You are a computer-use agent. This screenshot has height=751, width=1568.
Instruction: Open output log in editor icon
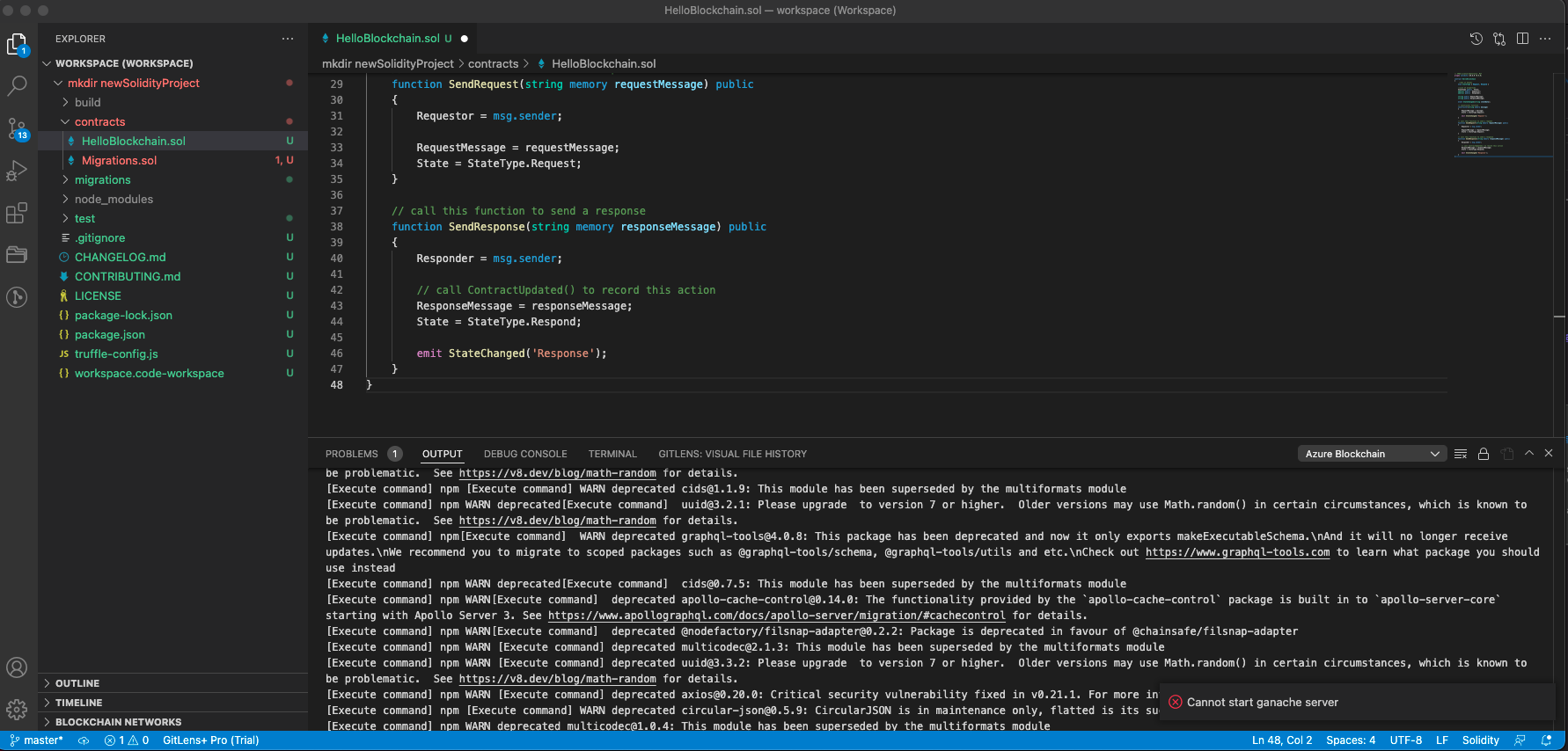1507,454
